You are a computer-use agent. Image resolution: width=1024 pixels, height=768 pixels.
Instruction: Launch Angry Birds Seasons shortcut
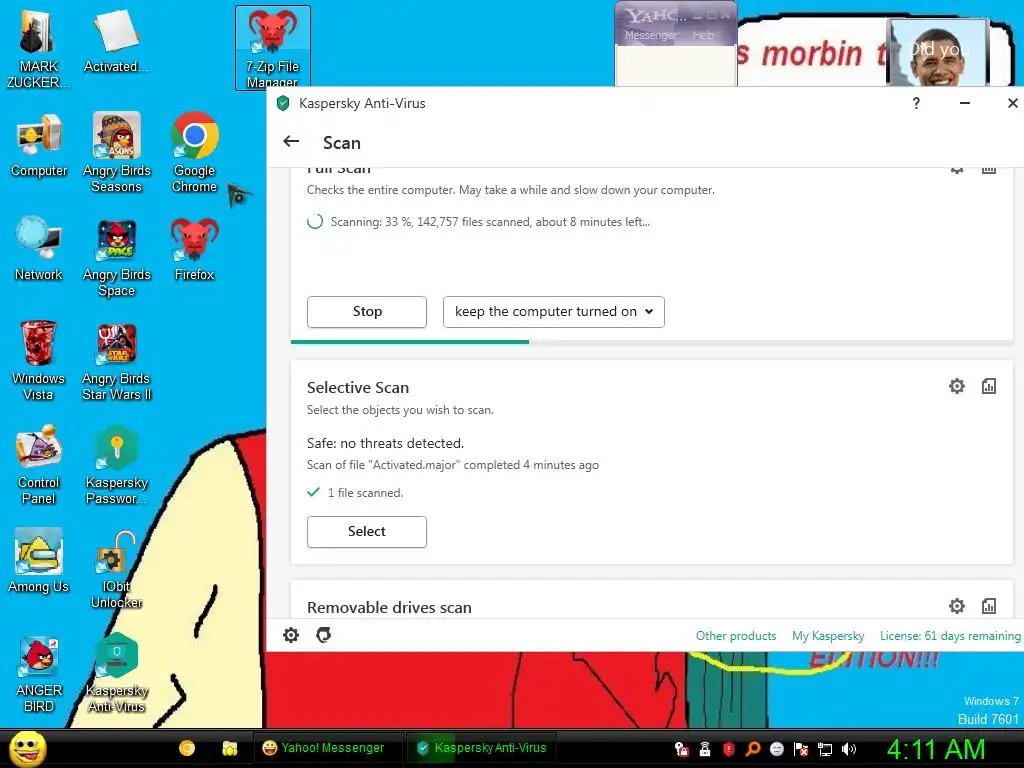point(116,153)
